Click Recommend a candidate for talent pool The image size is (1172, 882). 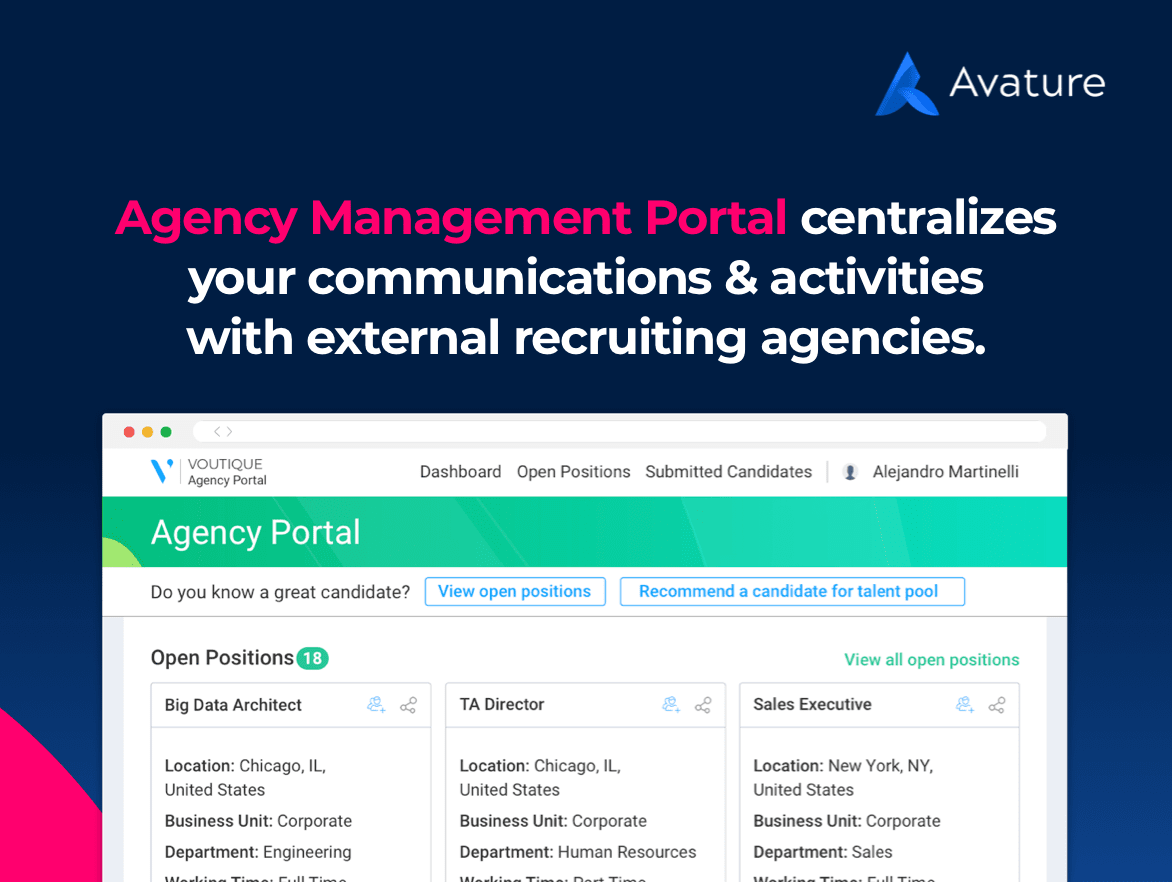792,591
